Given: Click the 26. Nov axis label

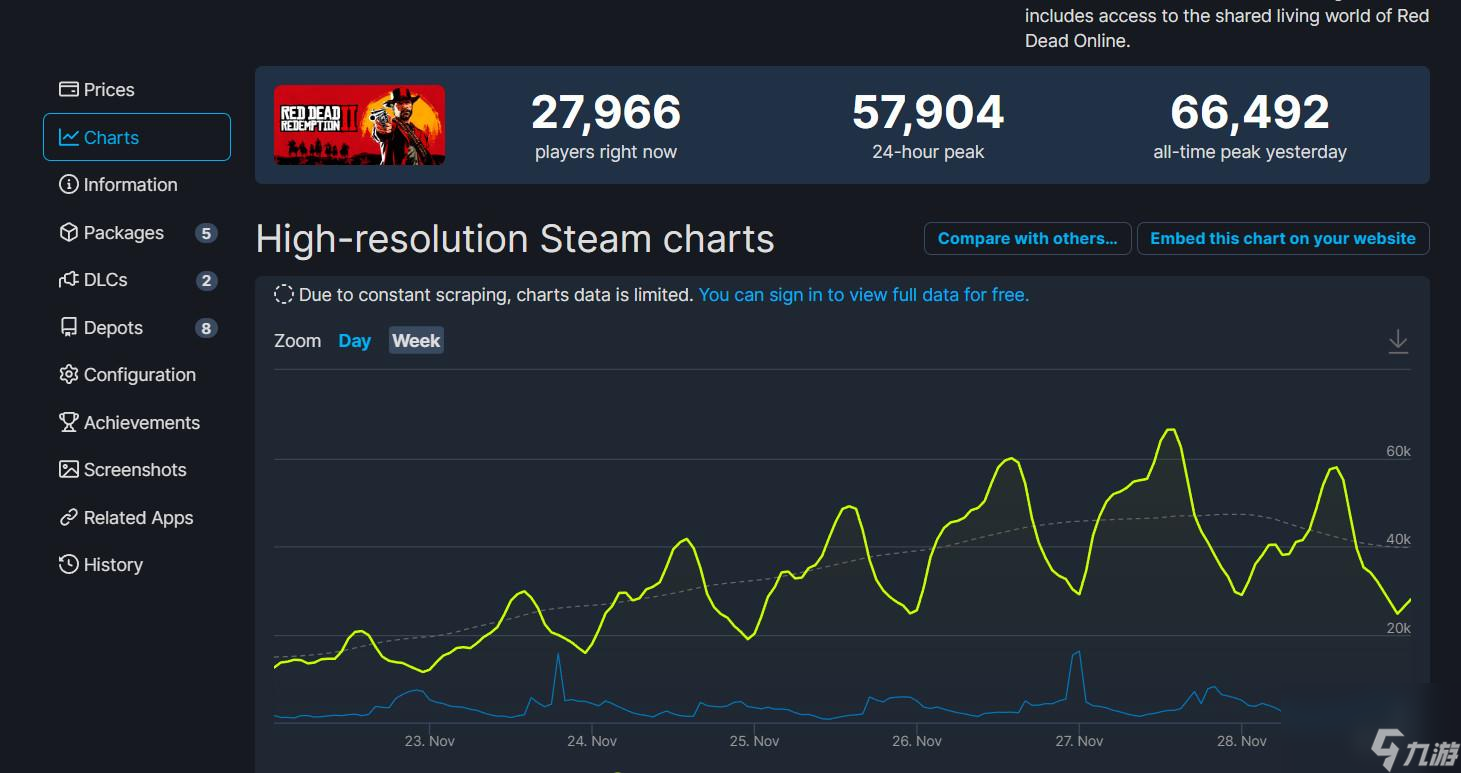Looking at the screenshot, I should 917,741.
